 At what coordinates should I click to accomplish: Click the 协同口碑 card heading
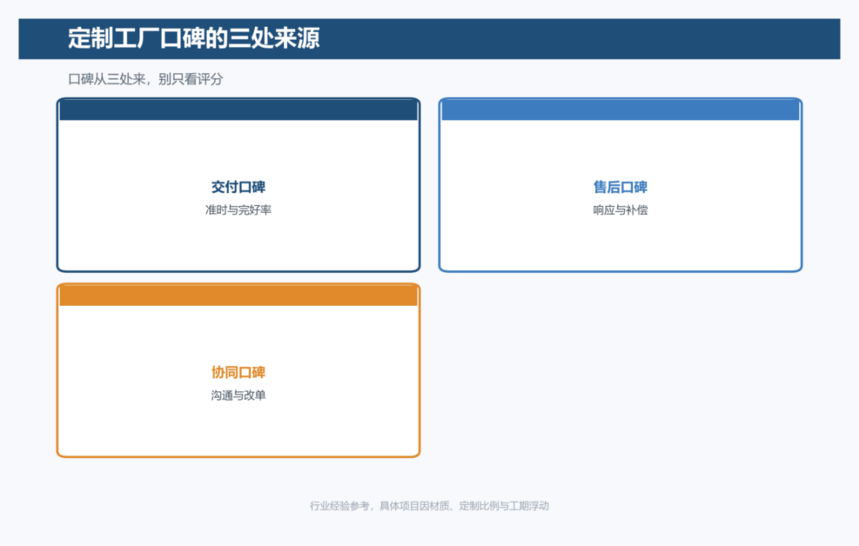[x=238, y=372]
